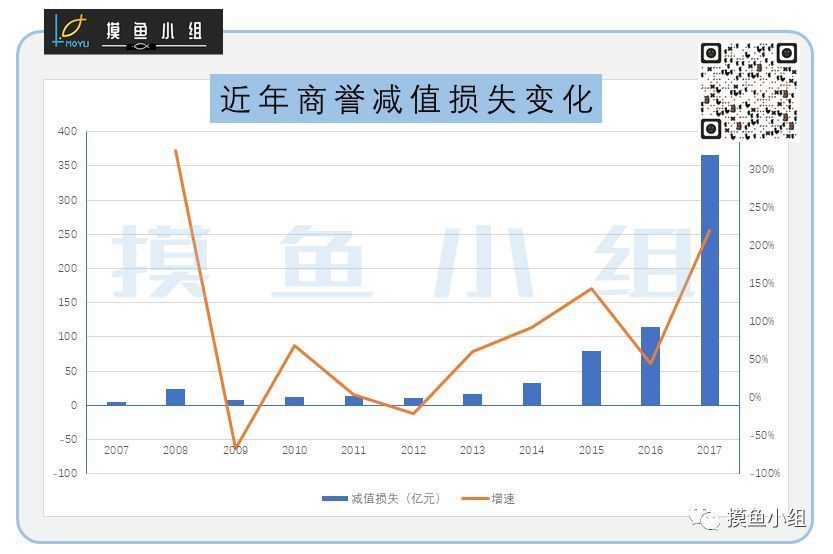
Task: Click the 400 left axis label
Action: point(67,131)
